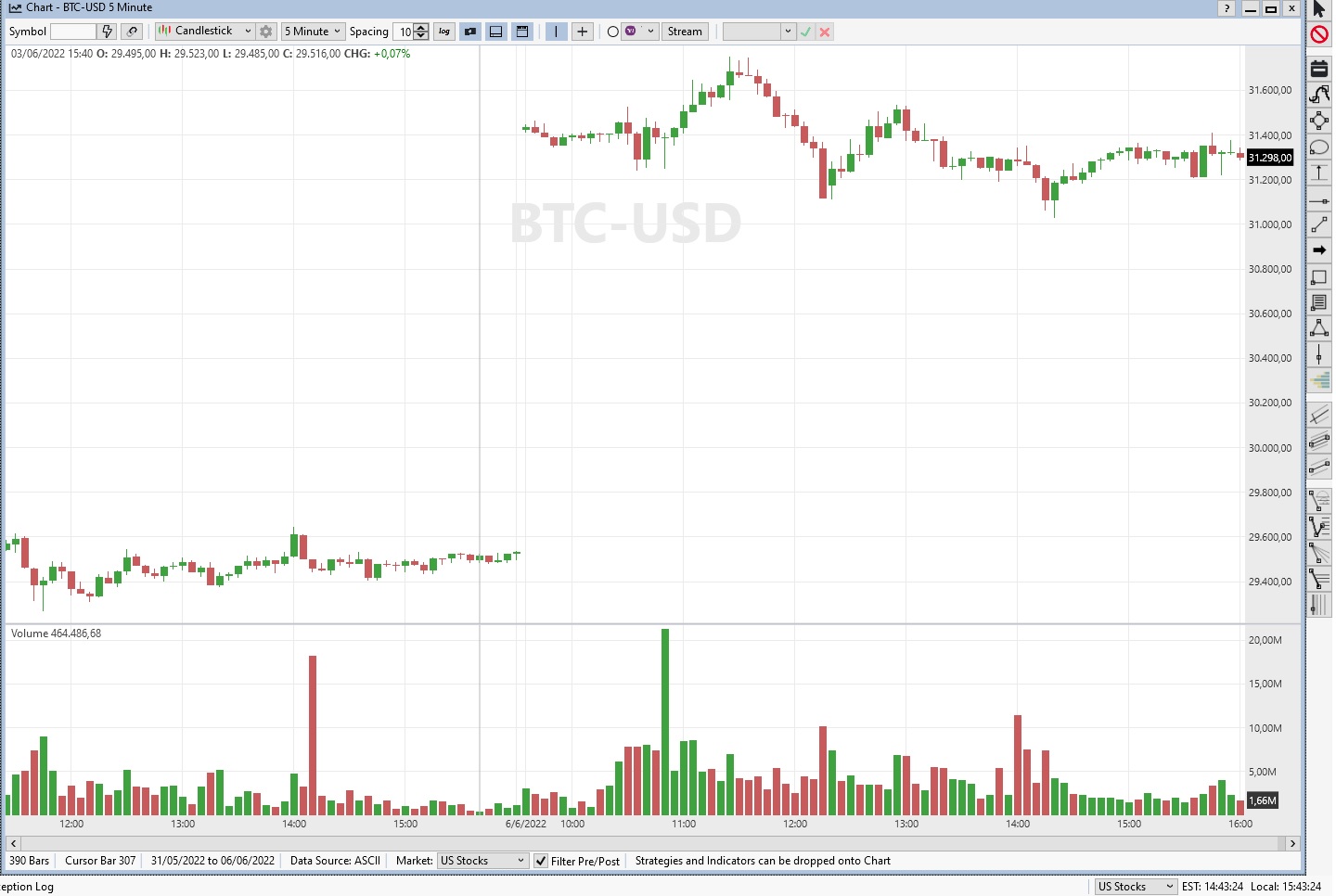The width and height of the screenshot is (1336, 896).
Task: Select the rectangle drawing tool
Action: coord(1319,277)
